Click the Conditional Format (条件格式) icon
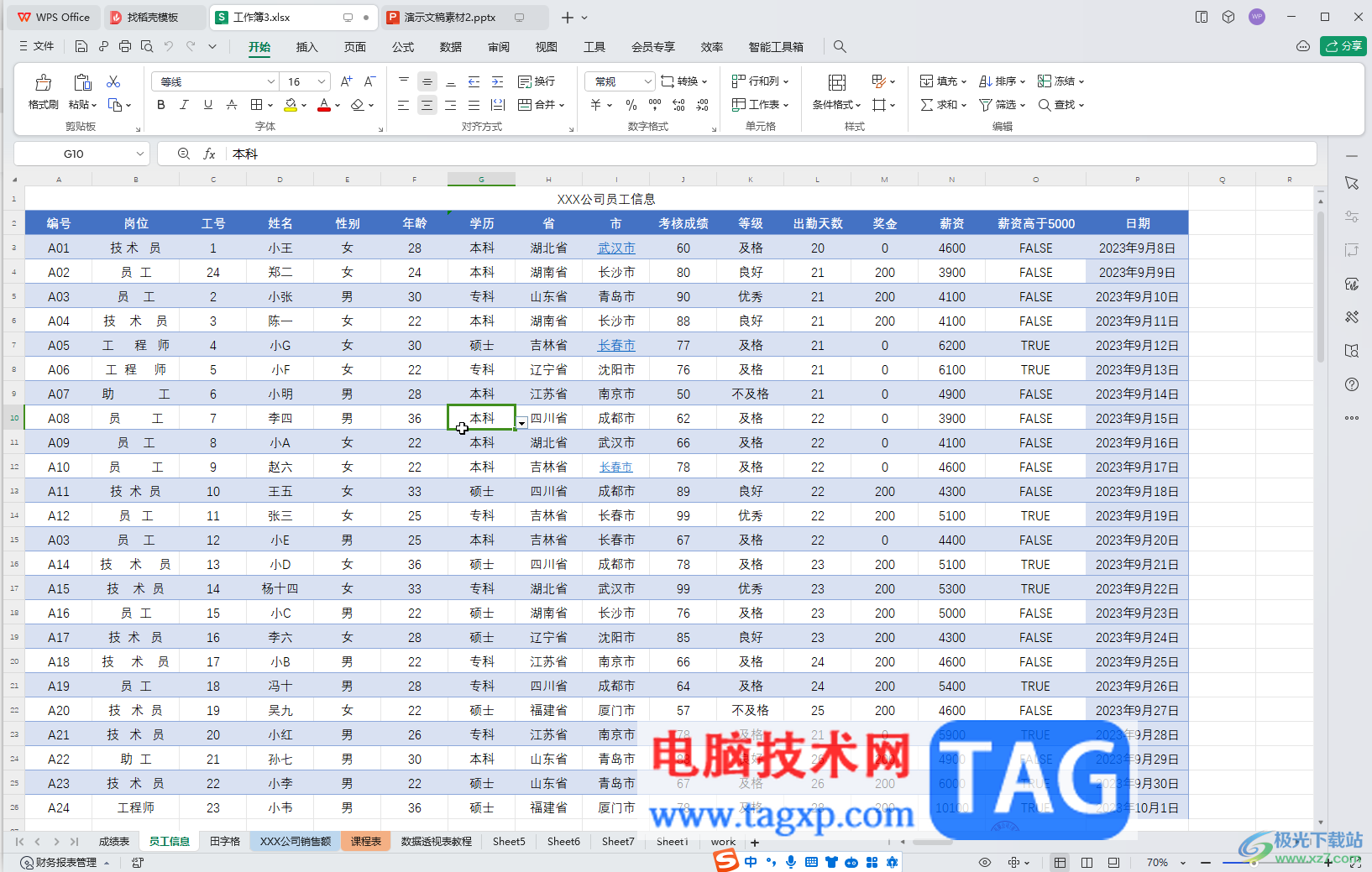This screenshot has width=1372, height=872. coord(837,82)
